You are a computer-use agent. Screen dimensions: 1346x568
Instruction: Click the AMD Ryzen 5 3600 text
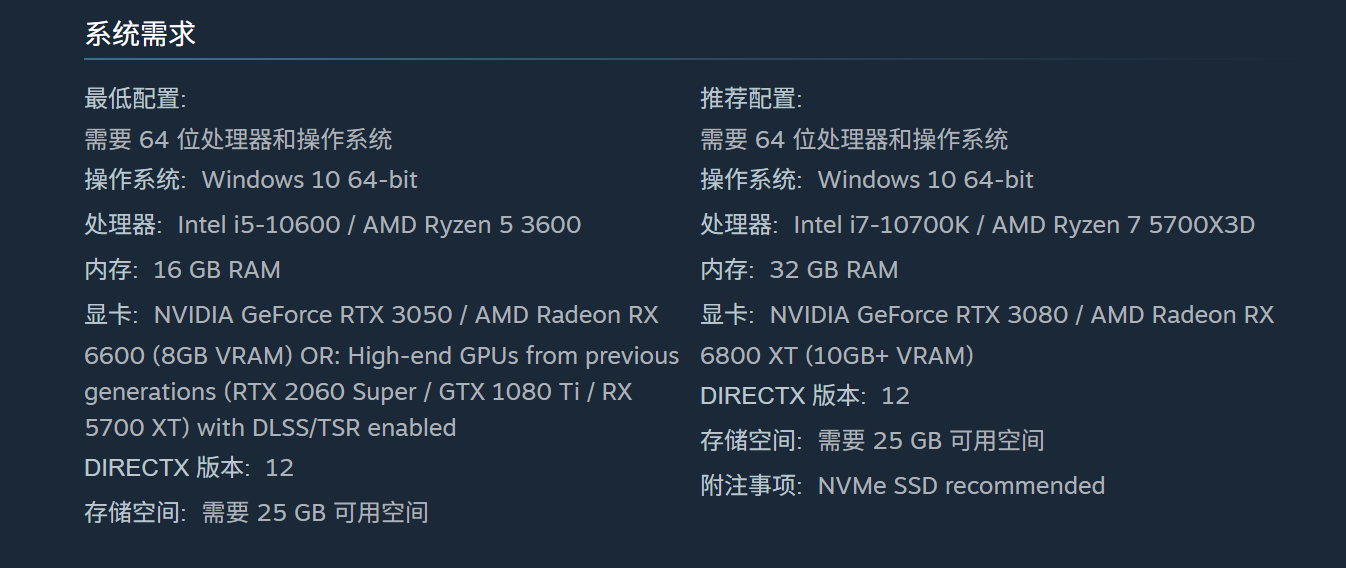tap(472, 225)
